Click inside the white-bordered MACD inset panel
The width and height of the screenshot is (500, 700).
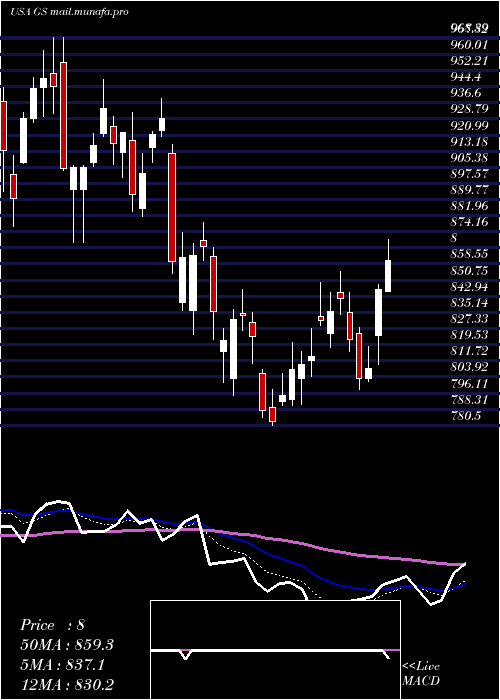tap(275, 650)
